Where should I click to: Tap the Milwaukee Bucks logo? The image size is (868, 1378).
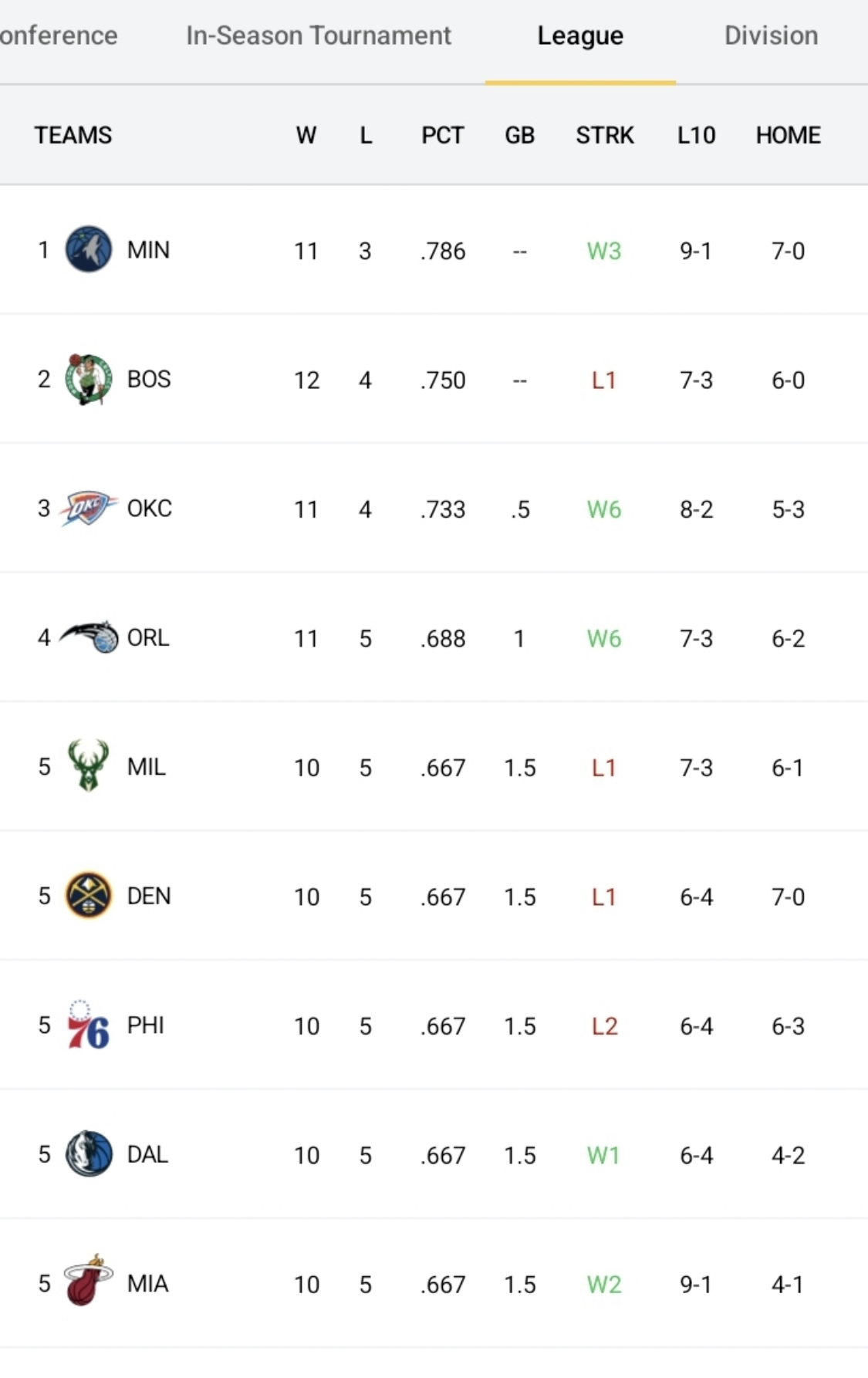tap(88, 766)
